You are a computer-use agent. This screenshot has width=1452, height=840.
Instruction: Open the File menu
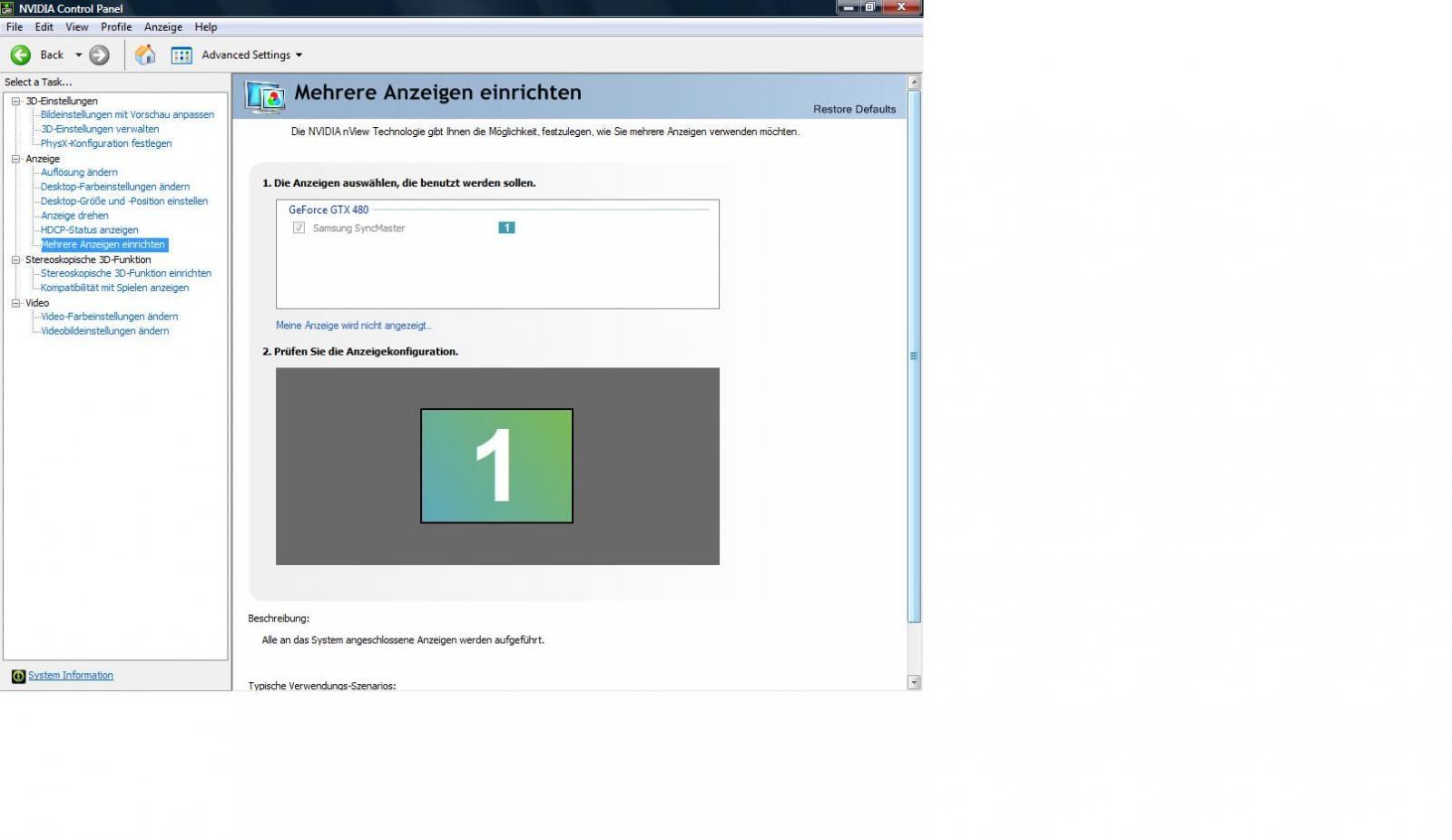15,27
